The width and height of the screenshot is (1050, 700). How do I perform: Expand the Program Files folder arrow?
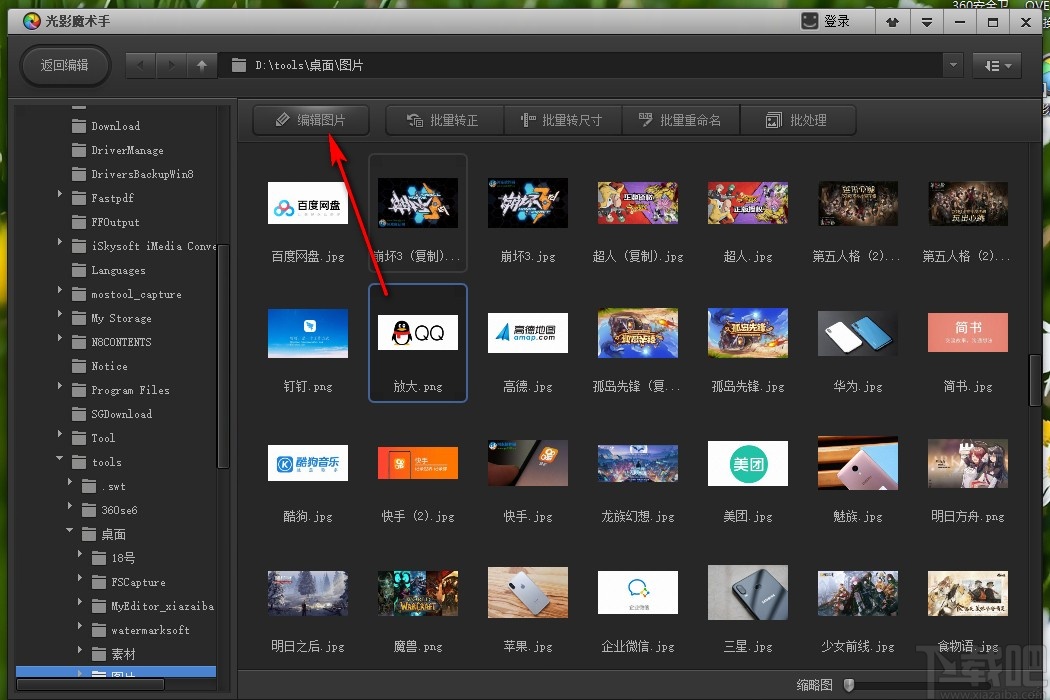60,386
